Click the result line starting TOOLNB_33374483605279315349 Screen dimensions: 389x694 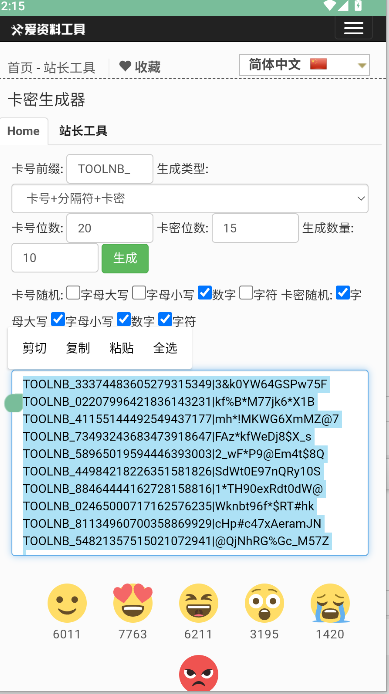175,384
